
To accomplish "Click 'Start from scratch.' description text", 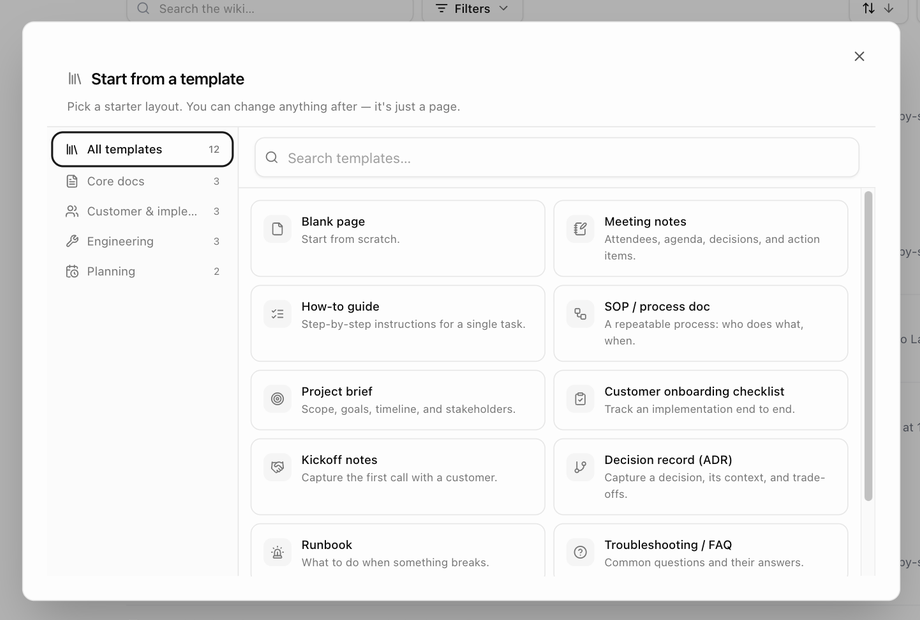I will pos(350,239).
